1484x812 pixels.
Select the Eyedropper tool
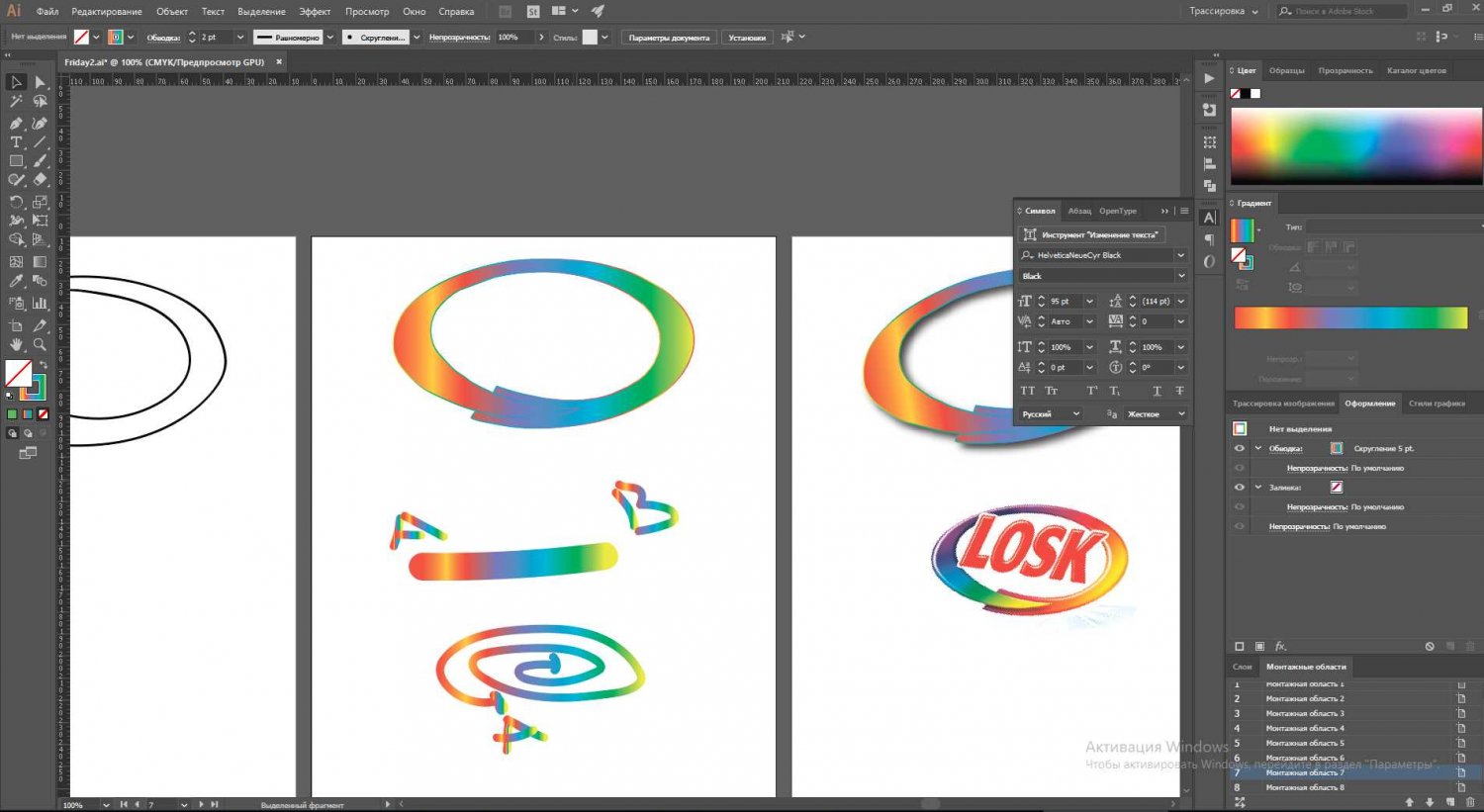(16, 282)
